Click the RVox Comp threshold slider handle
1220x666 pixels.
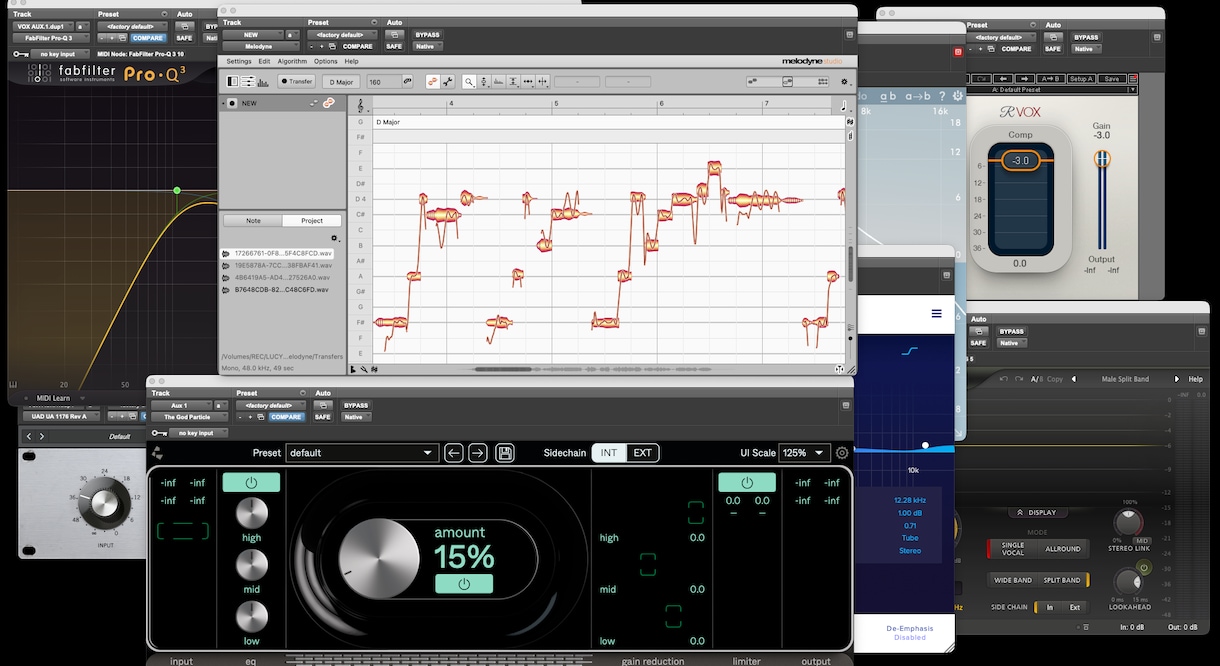(x=1020, y=160)
